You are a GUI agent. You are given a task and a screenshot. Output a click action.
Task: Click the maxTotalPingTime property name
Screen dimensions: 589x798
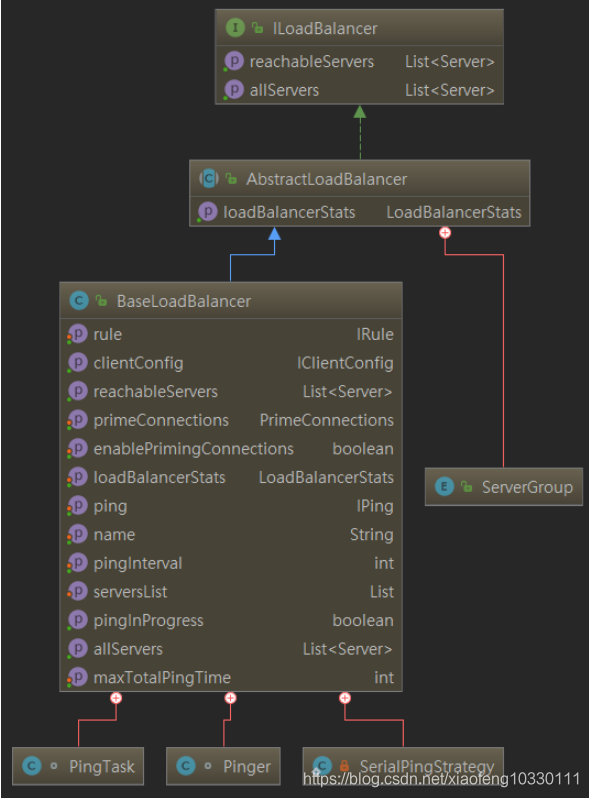click(162, 677)
